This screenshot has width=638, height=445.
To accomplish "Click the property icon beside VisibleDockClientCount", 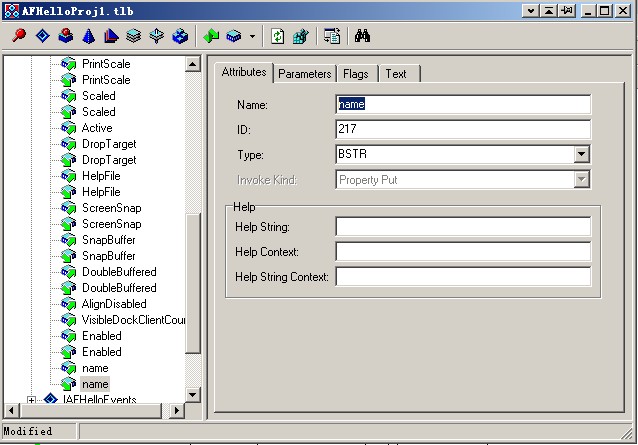I will point(68,320).
